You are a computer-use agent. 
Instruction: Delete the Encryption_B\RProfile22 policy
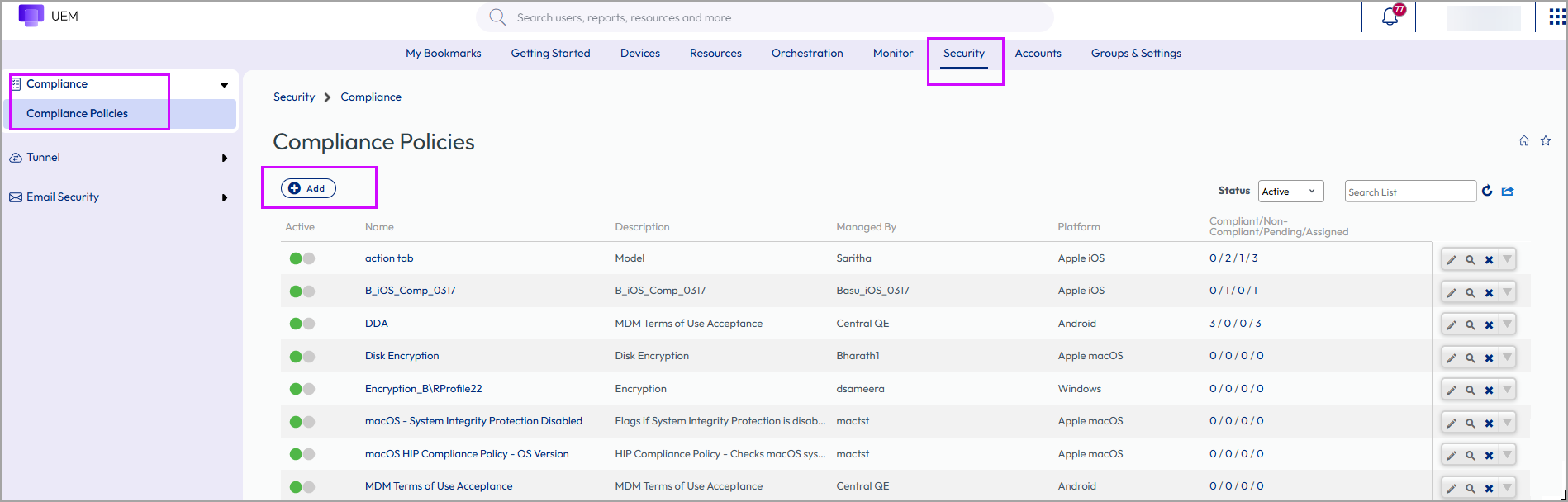point(1489,390)
